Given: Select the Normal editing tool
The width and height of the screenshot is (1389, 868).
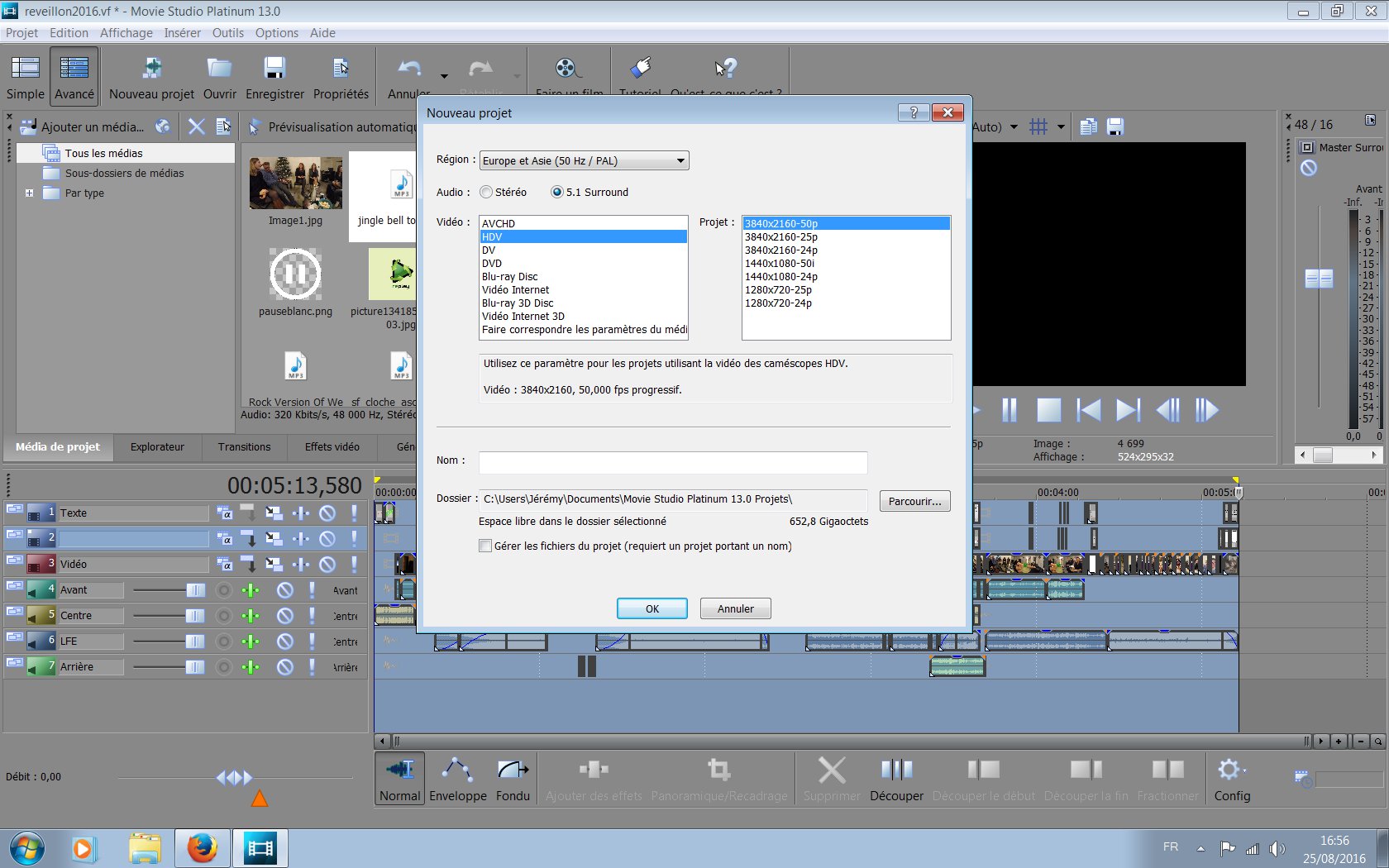Looking at the screenshot, I should pos(400,779).
